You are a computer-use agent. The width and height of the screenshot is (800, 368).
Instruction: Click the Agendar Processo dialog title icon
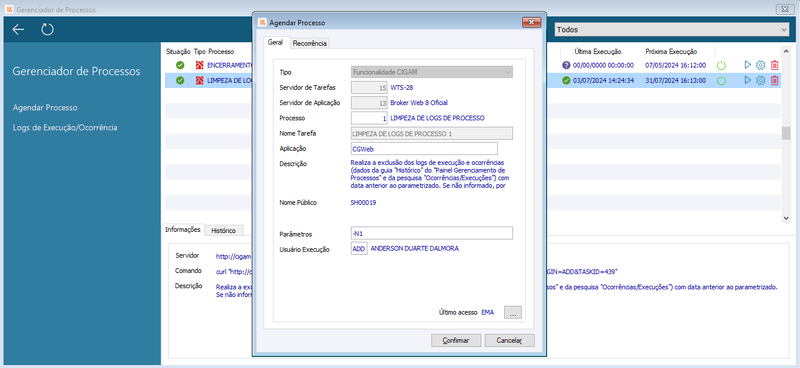pyautogui.click(x=262, y=22)
